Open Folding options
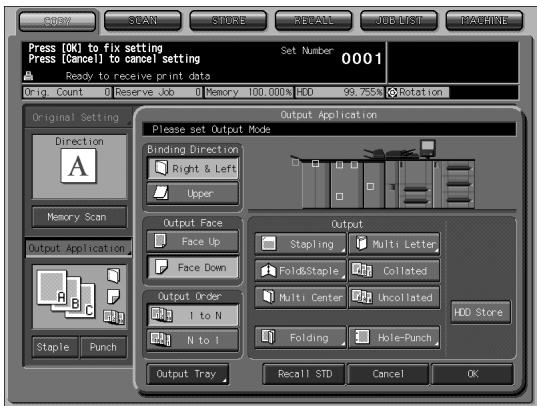This screenshot has width=537, height=406. (x=301, y=338)
